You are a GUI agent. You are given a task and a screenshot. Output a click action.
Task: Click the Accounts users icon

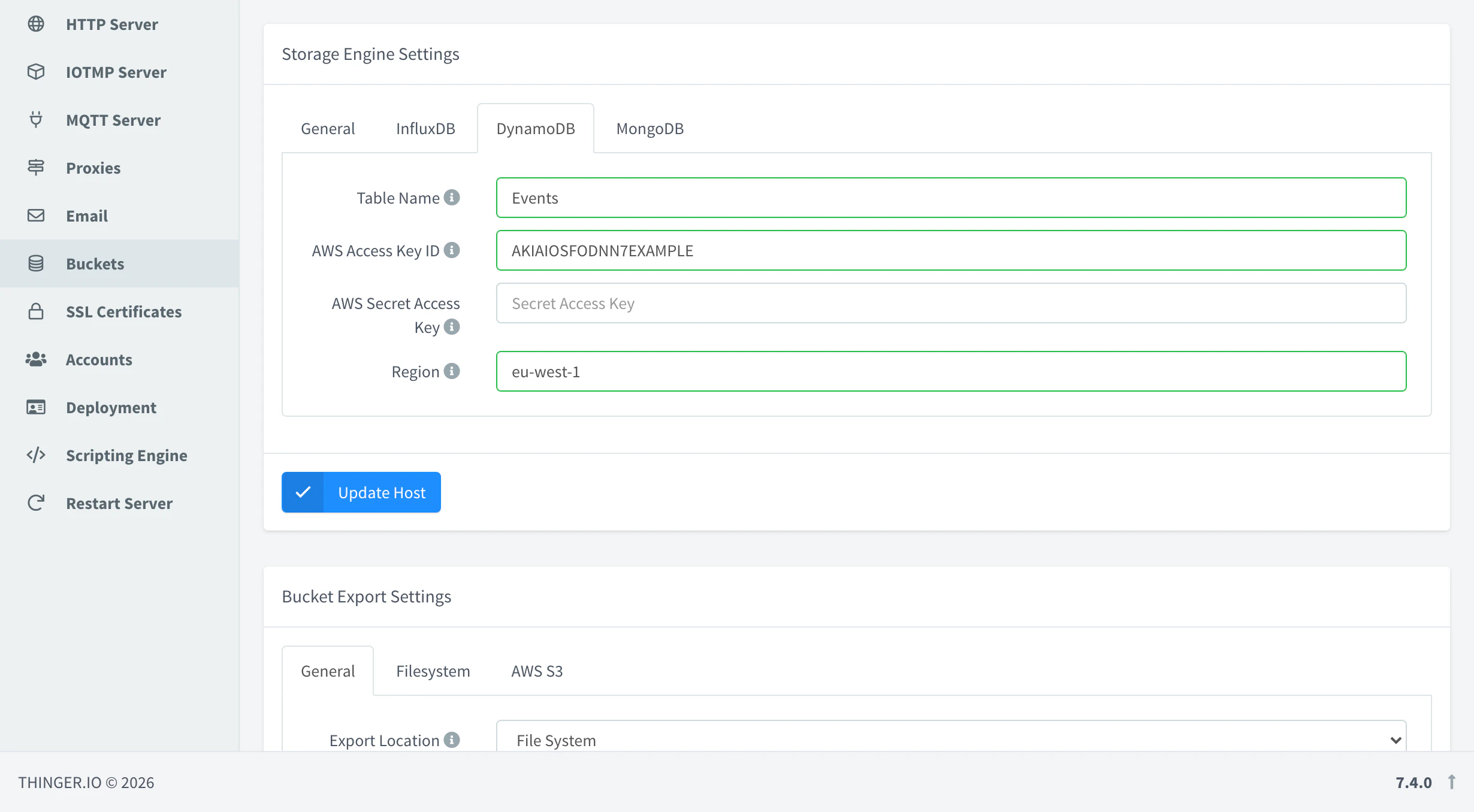pos(36,359)
